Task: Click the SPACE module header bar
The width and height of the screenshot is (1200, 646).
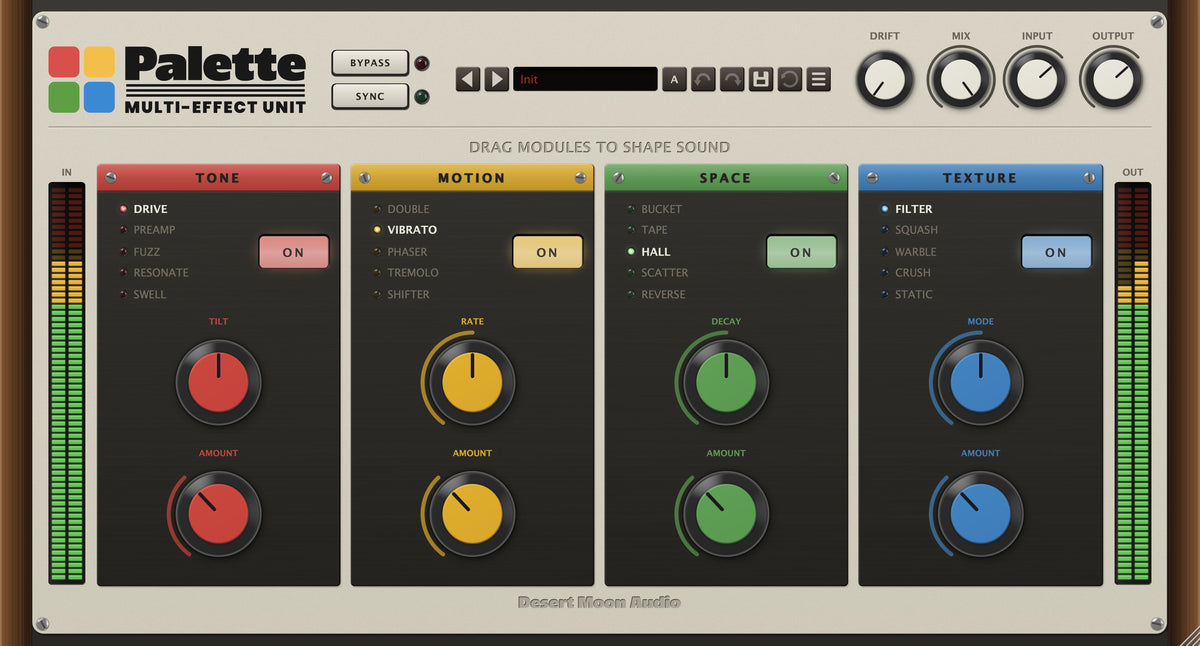Action: click(x=726, y=178)
